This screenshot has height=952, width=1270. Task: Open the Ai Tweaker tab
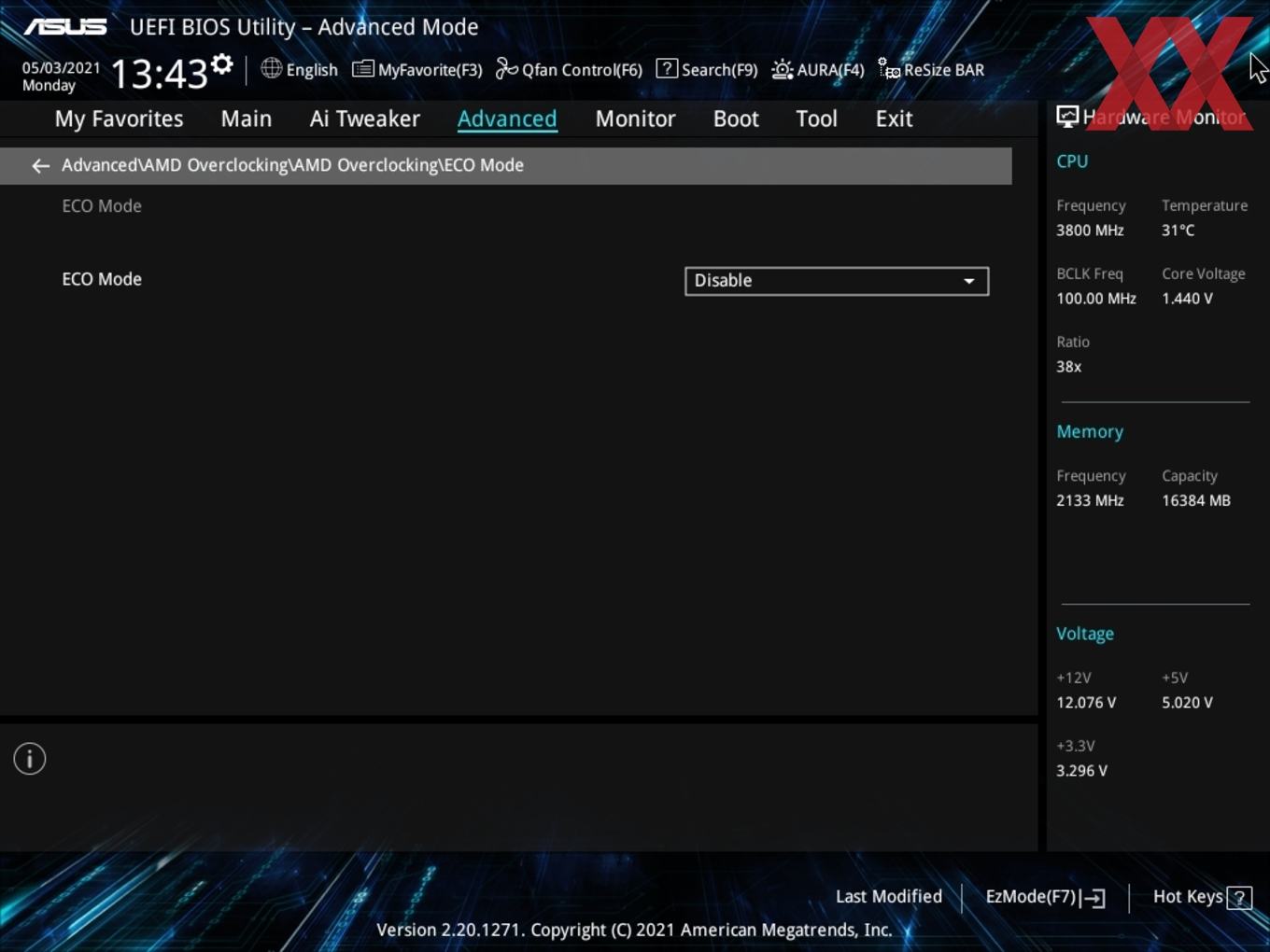[x=365, y=119]
